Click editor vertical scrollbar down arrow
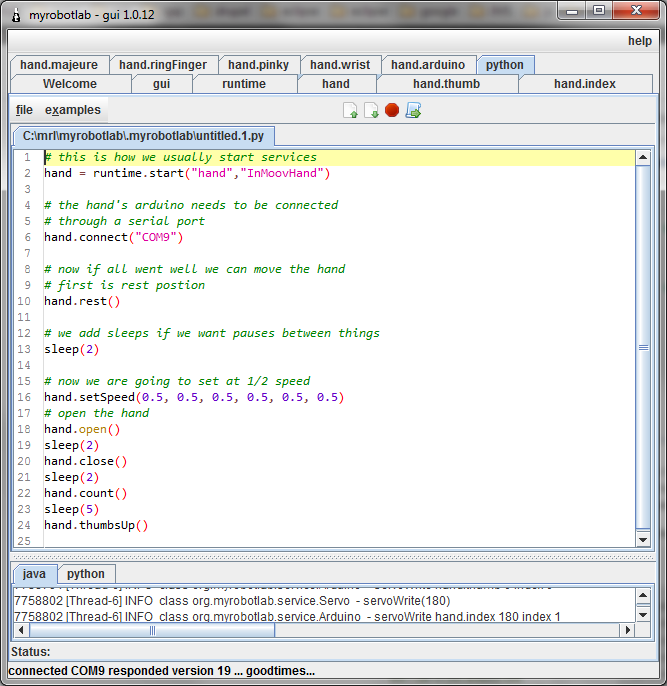This screenshot has height=686, width=667. pyautogui.click(x=643, y=540)
